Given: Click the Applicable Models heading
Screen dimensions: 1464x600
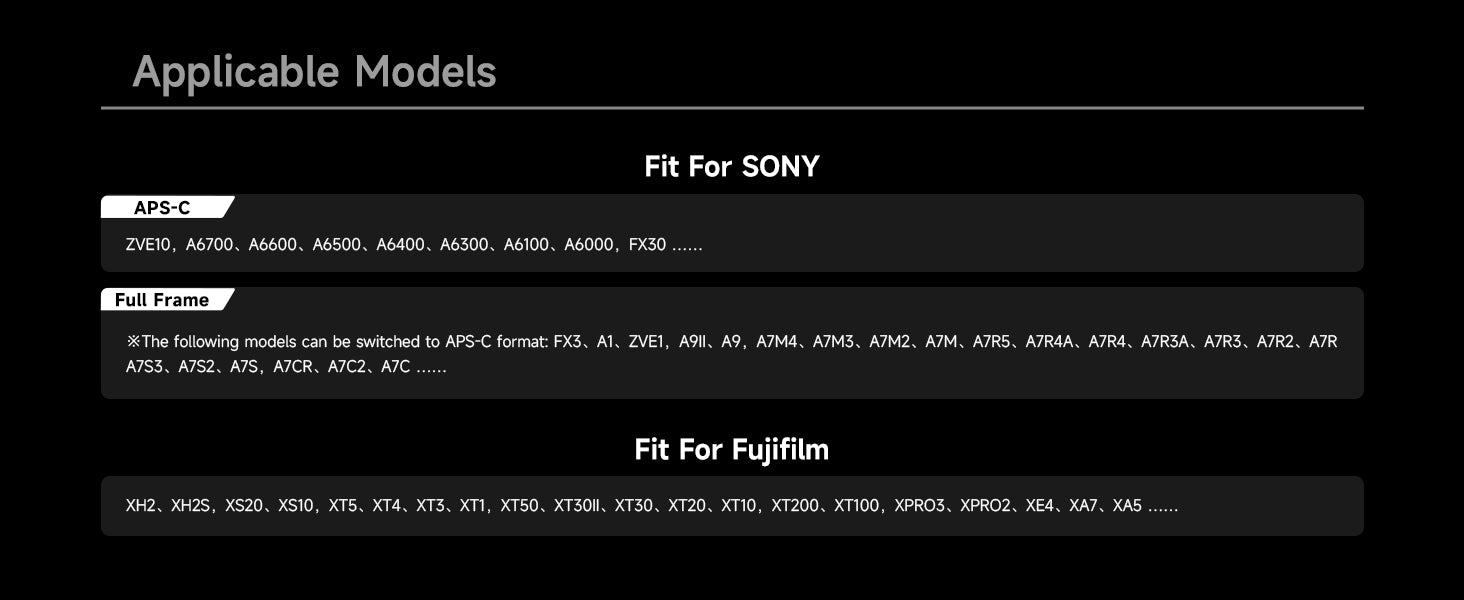Looking at the screenshot, I should pos(314,72).
